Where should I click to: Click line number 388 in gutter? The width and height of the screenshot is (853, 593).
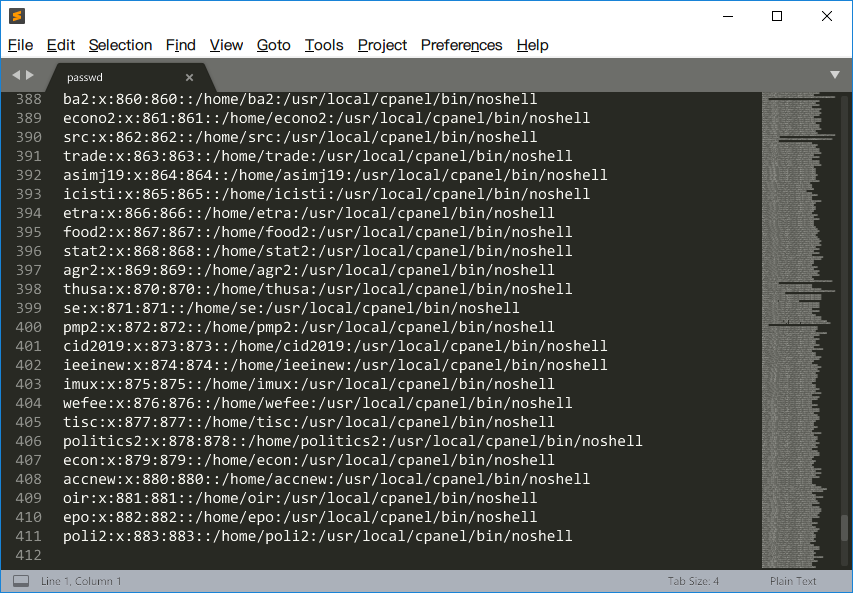[28, 99]
